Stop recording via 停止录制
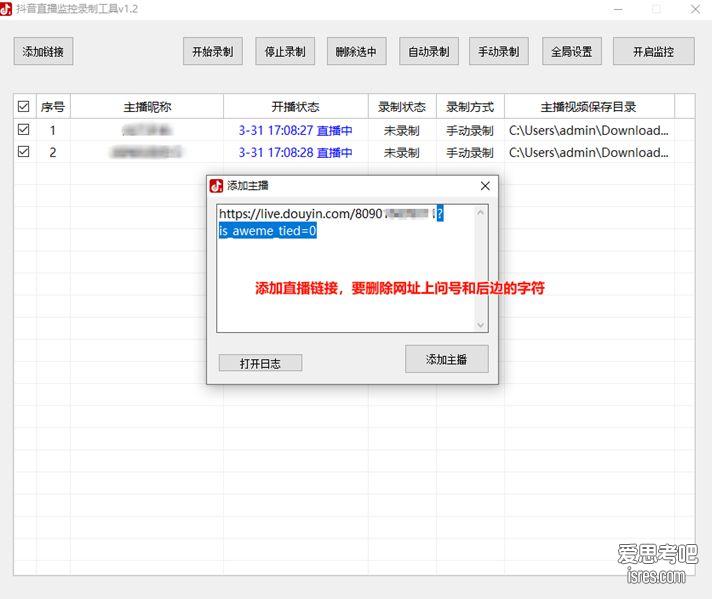The image size is (712, 599). [x=285, y=51]
